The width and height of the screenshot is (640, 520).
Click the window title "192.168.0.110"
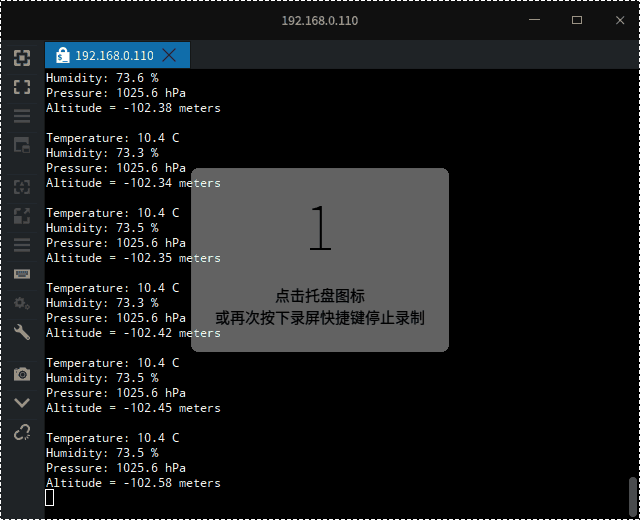(320, 20)
